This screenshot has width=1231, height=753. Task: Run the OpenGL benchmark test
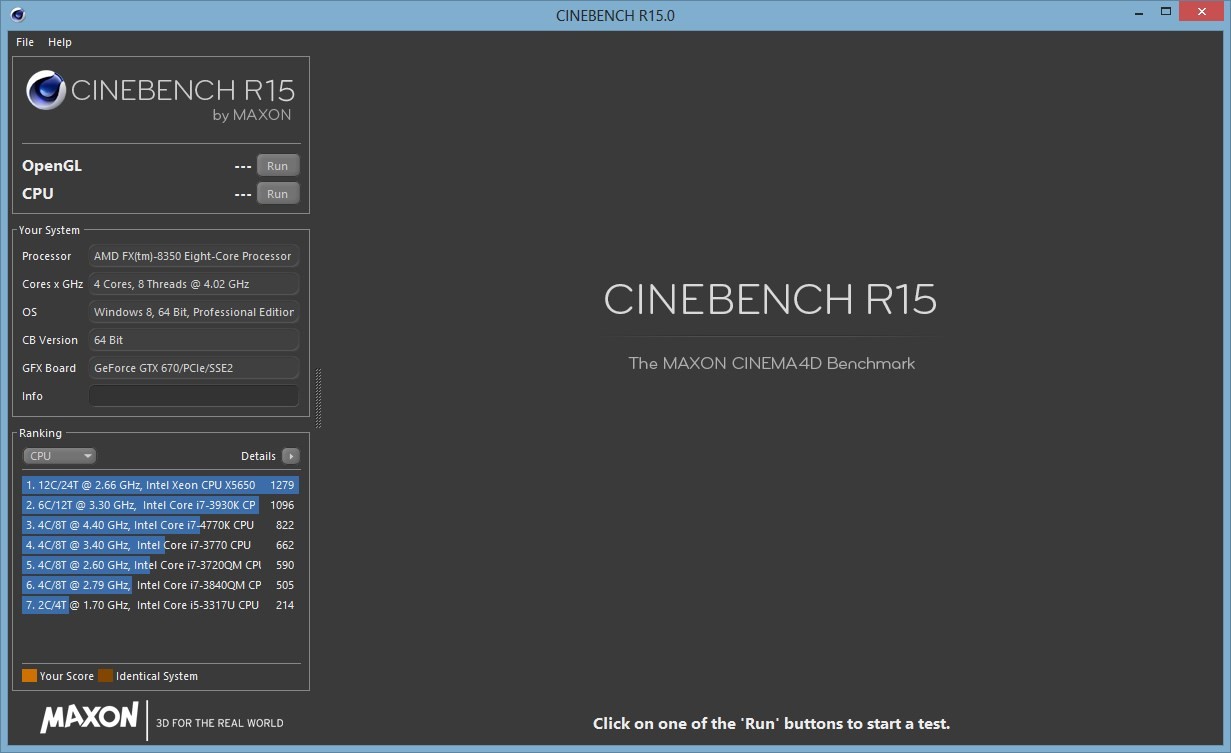[277, 166]
